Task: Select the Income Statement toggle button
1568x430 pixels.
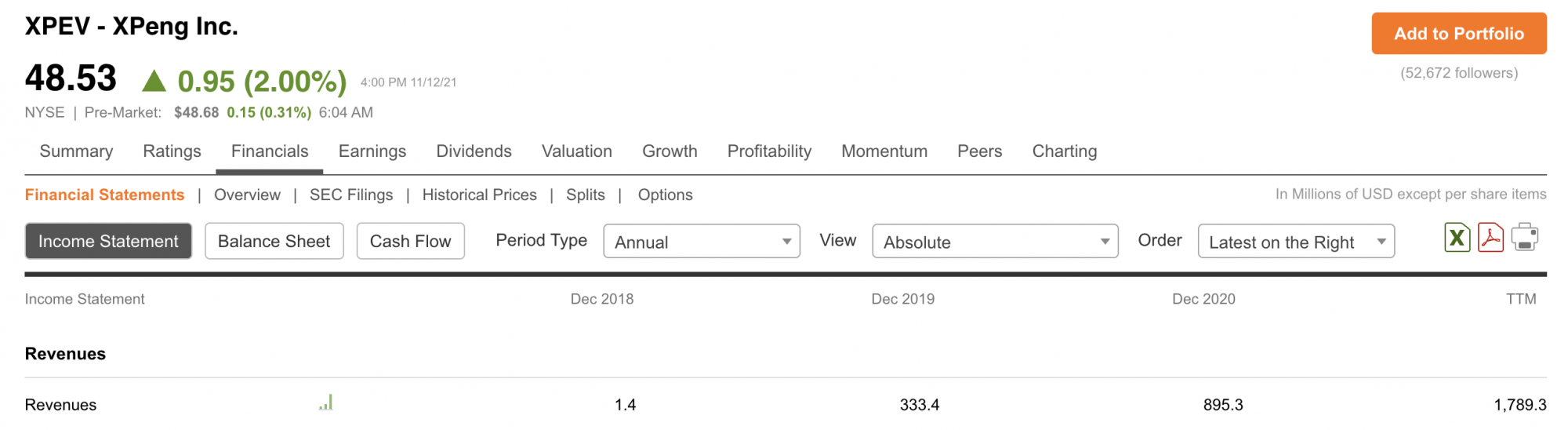Action: tap(108, 242)
